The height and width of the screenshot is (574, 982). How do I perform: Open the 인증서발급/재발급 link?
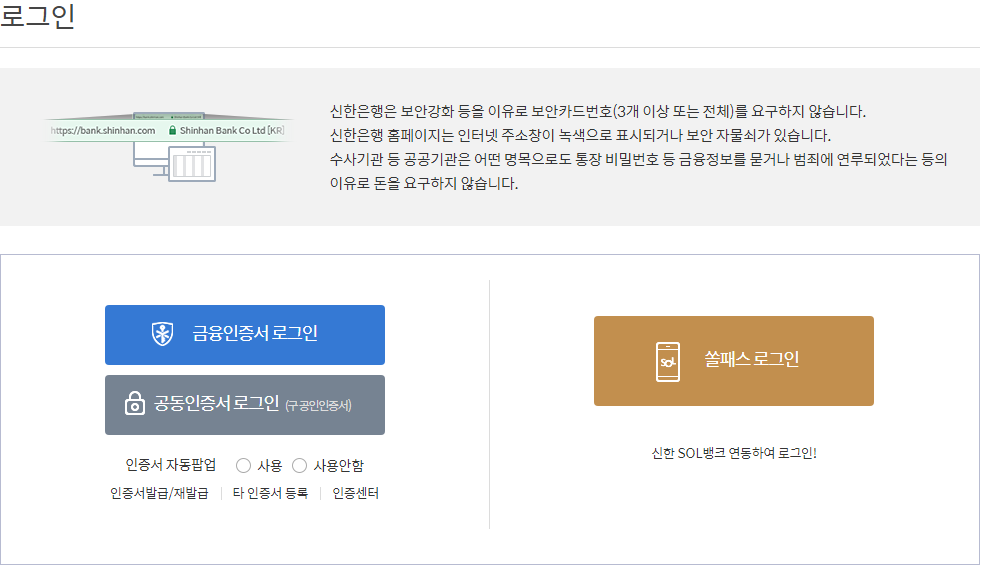point(159,493)
